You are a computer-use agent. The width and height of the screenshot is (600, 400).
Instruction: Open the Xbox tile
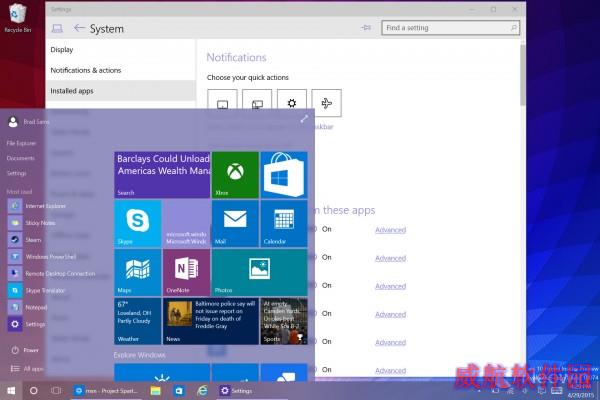[235, 175]
